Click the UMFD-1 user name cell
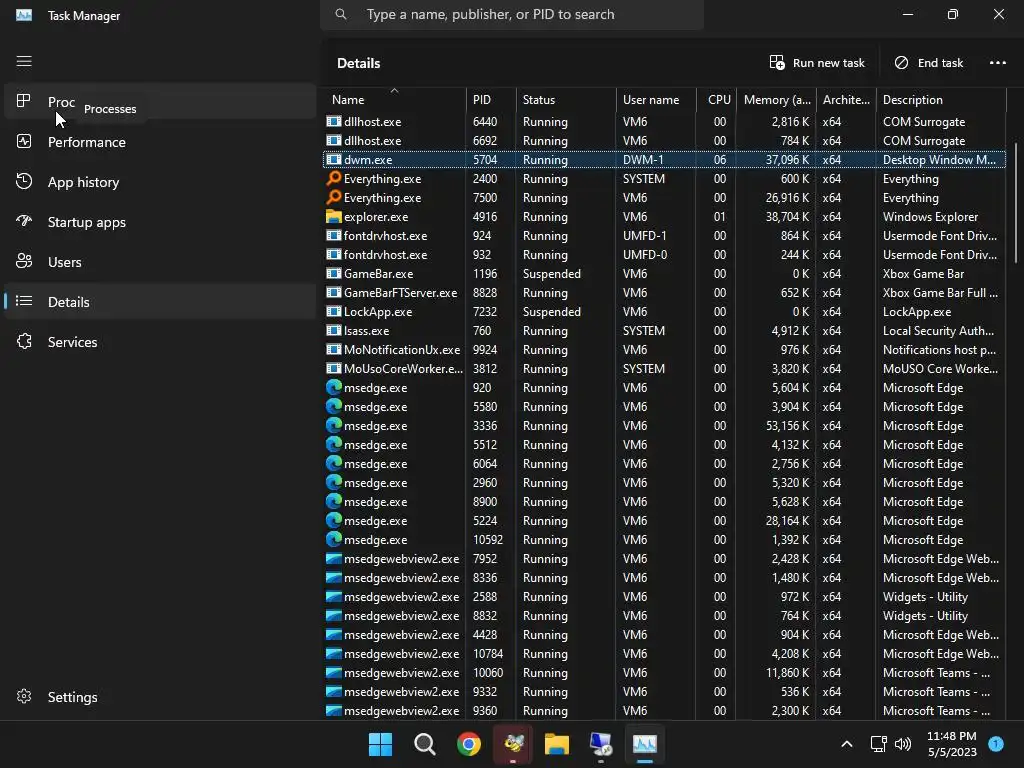The height and width of the screenshot is (768, 1024). (644, 236)
